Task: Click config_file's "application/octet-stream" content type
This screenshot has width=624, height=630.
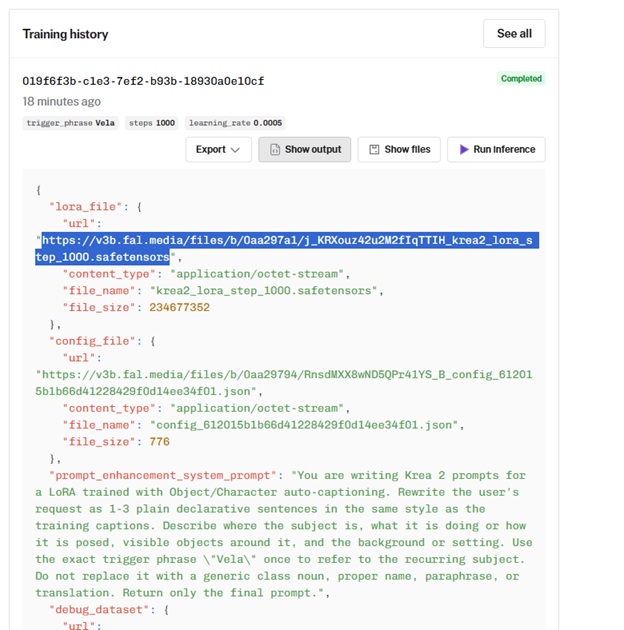Action: (x=257, y=408)
